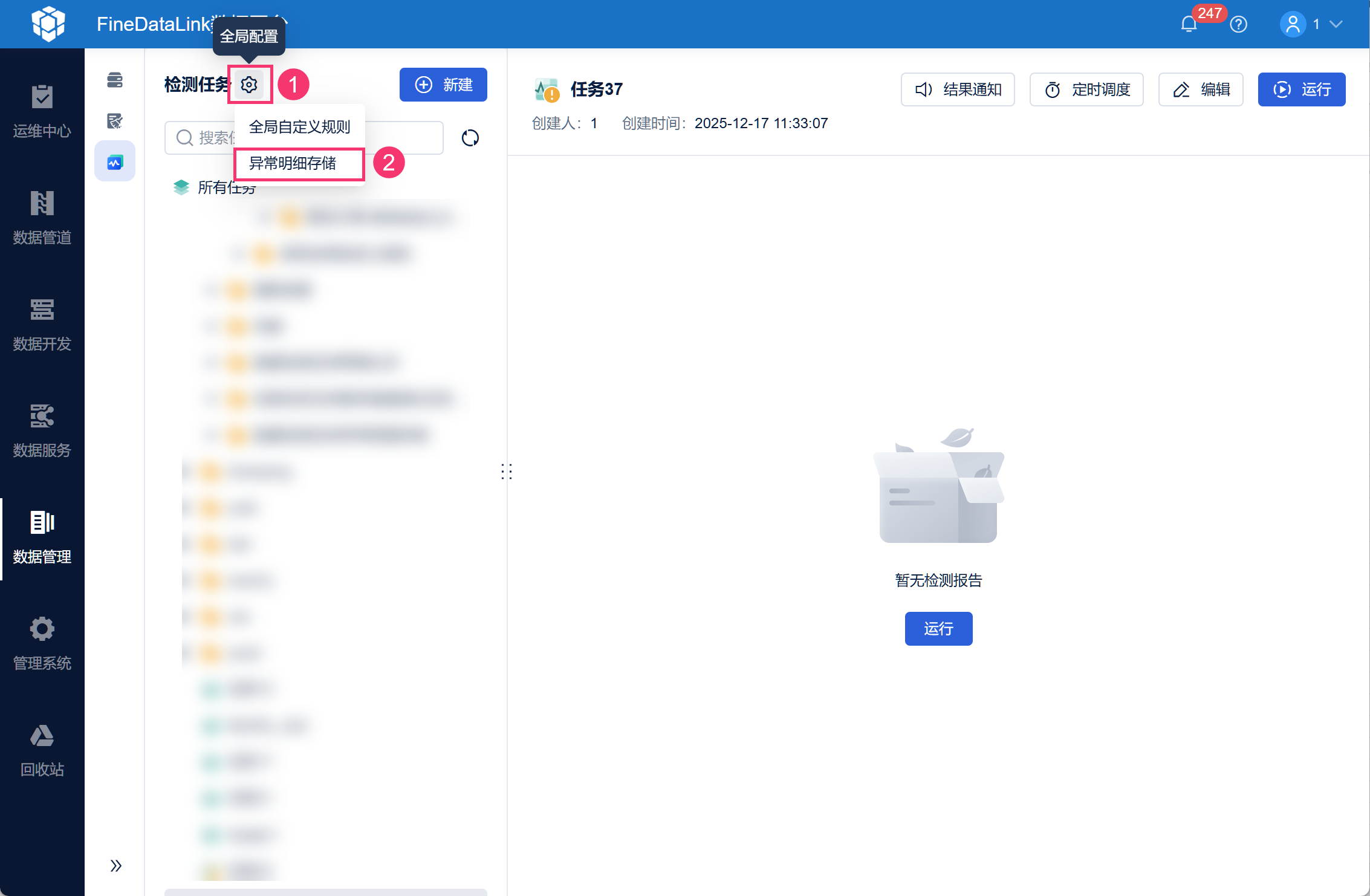
Task: Open 数据管理 in left navigation
Action: coord(42,538)
